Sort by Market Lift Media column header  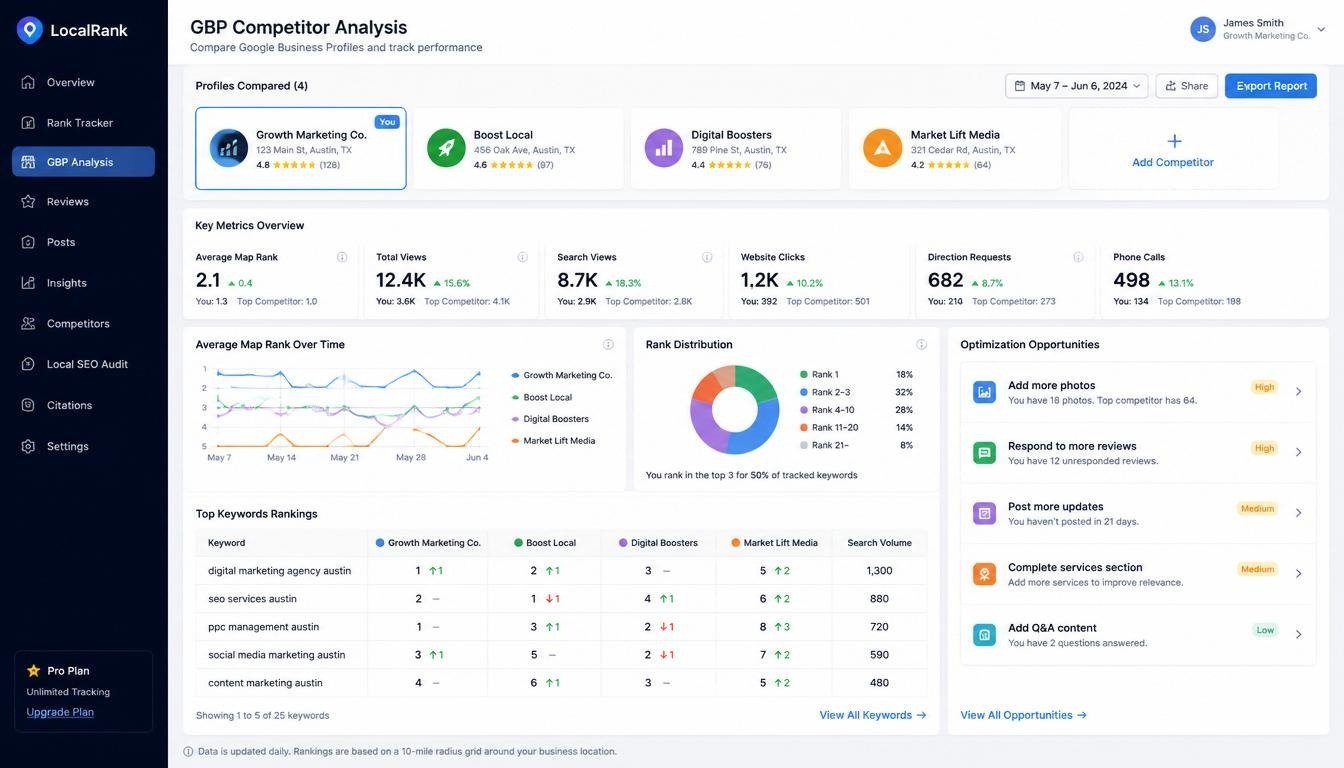pyautogui.click(x=774, y=543)
